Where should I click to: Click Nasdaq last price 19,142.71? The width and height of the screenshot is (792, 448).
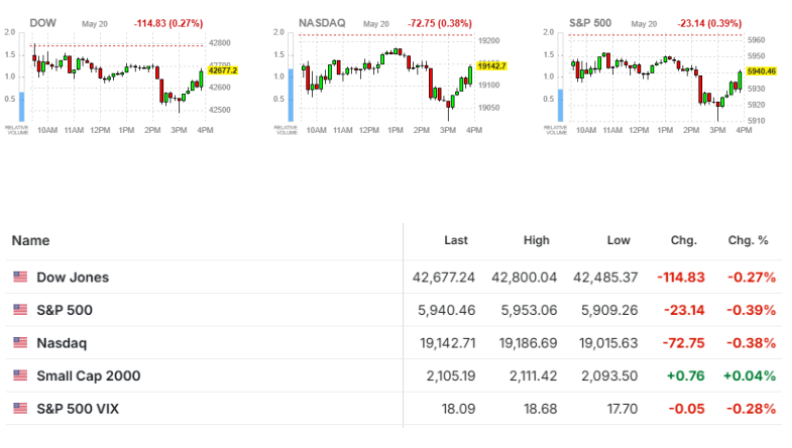pyautogui.click(x=448, y=343)
